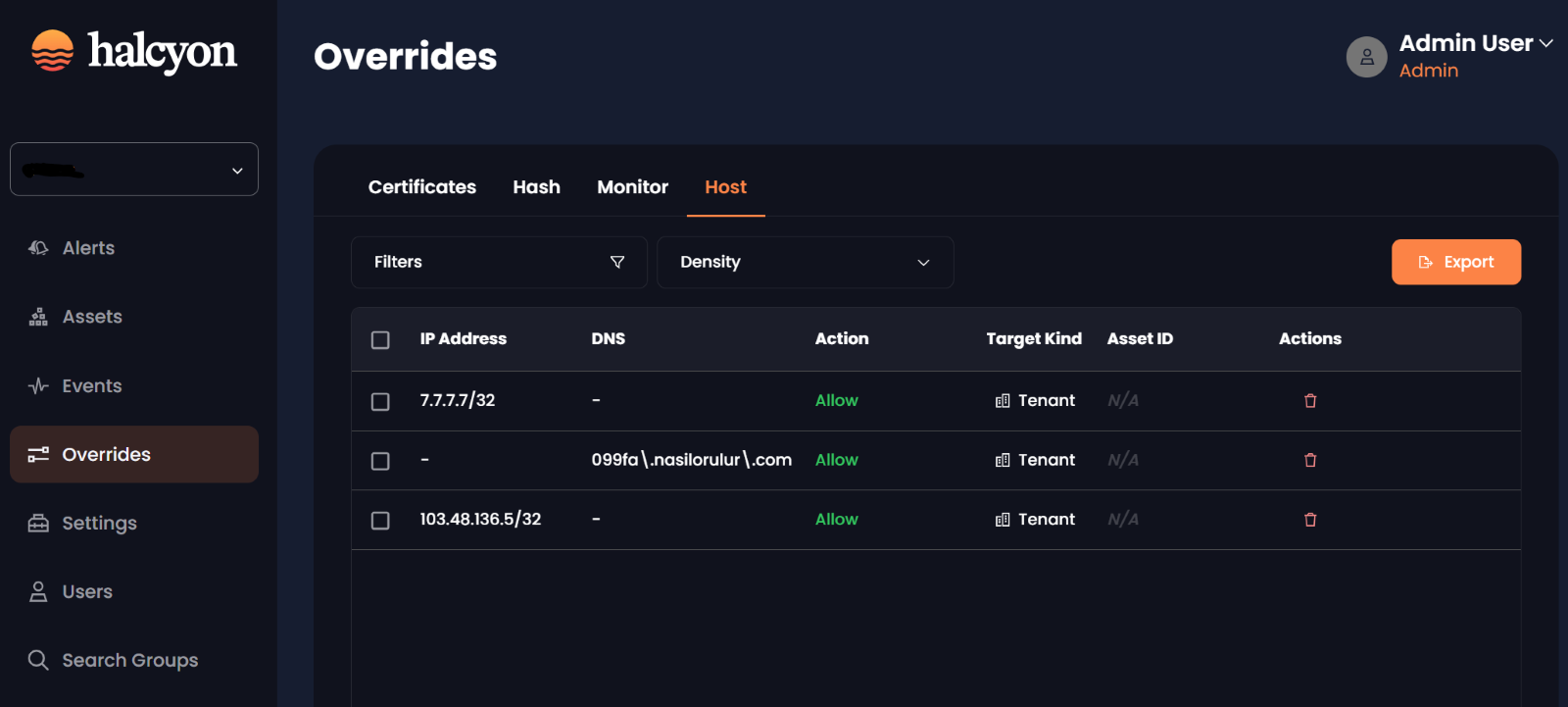
Task: Click the Alerts bell icon in sidebar
Action: point(38,248)
